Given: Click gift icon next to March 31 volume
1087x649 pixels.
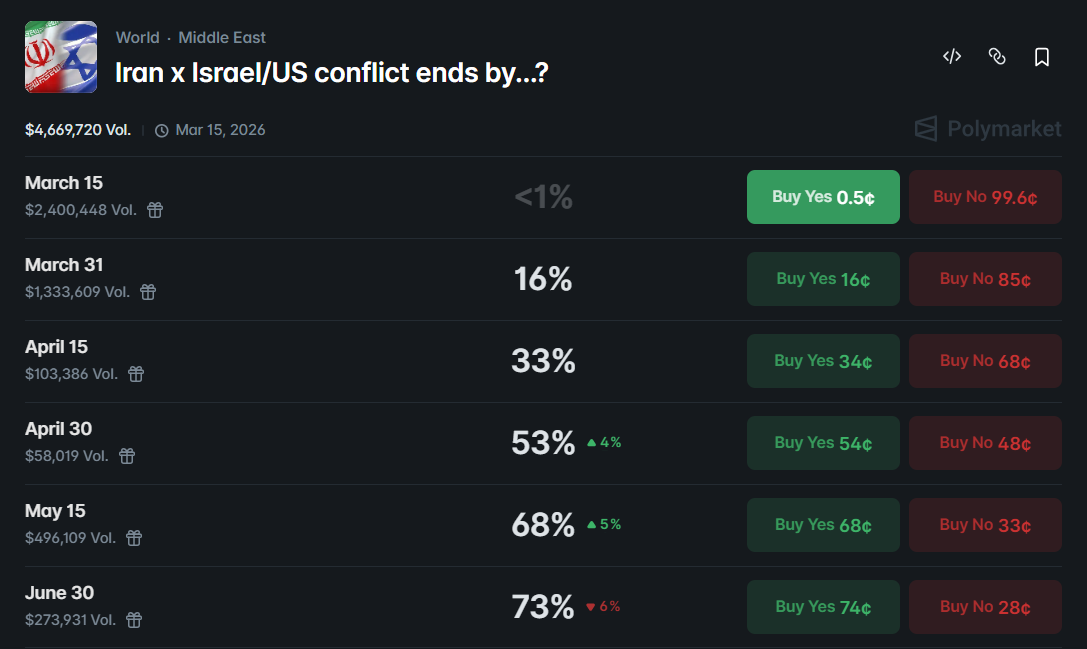Looking at the screenshot, I should (x=148, y=293).
